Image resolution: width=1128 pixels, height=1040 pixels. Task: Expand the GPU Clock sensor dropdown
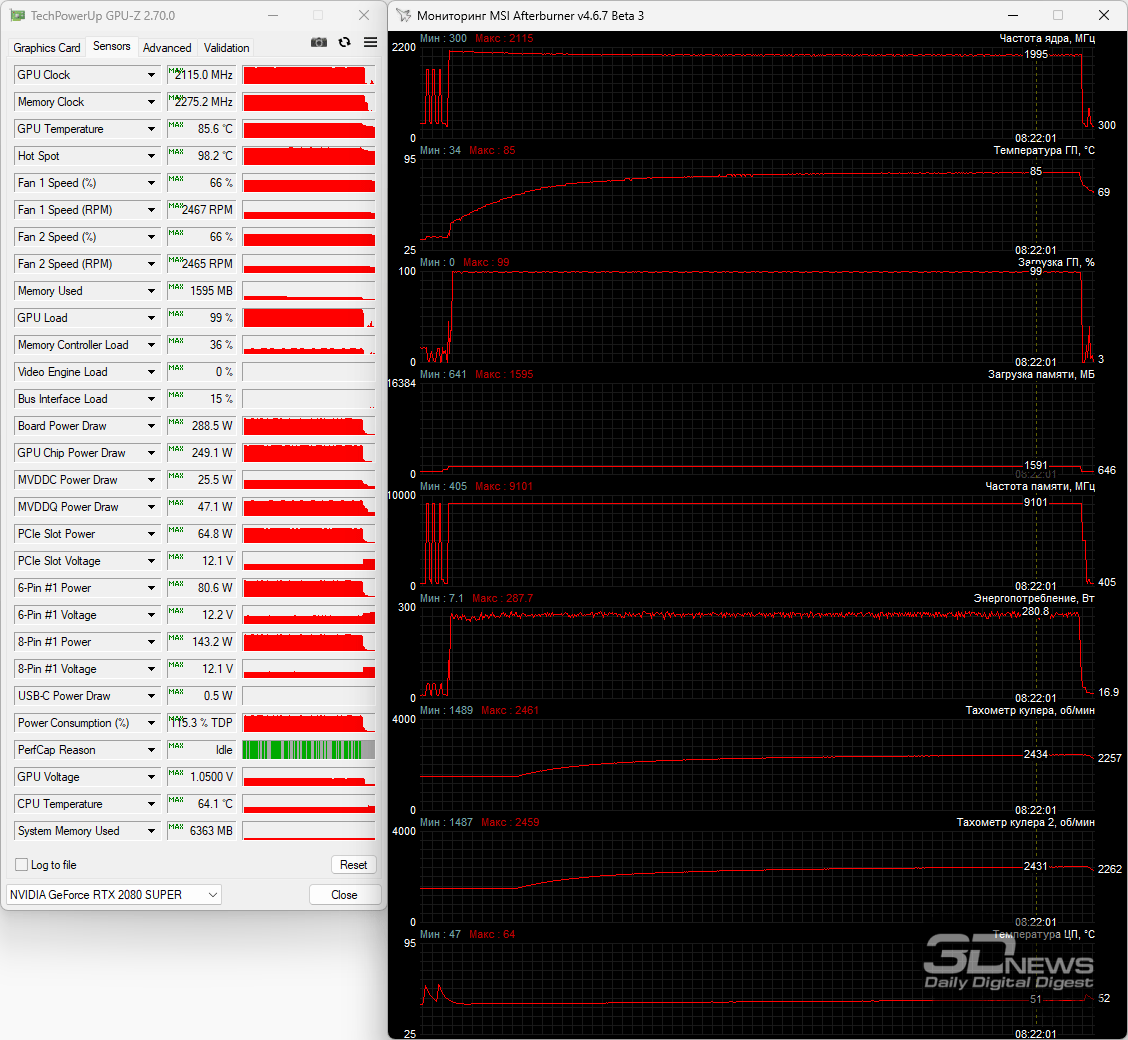[151, 75]
